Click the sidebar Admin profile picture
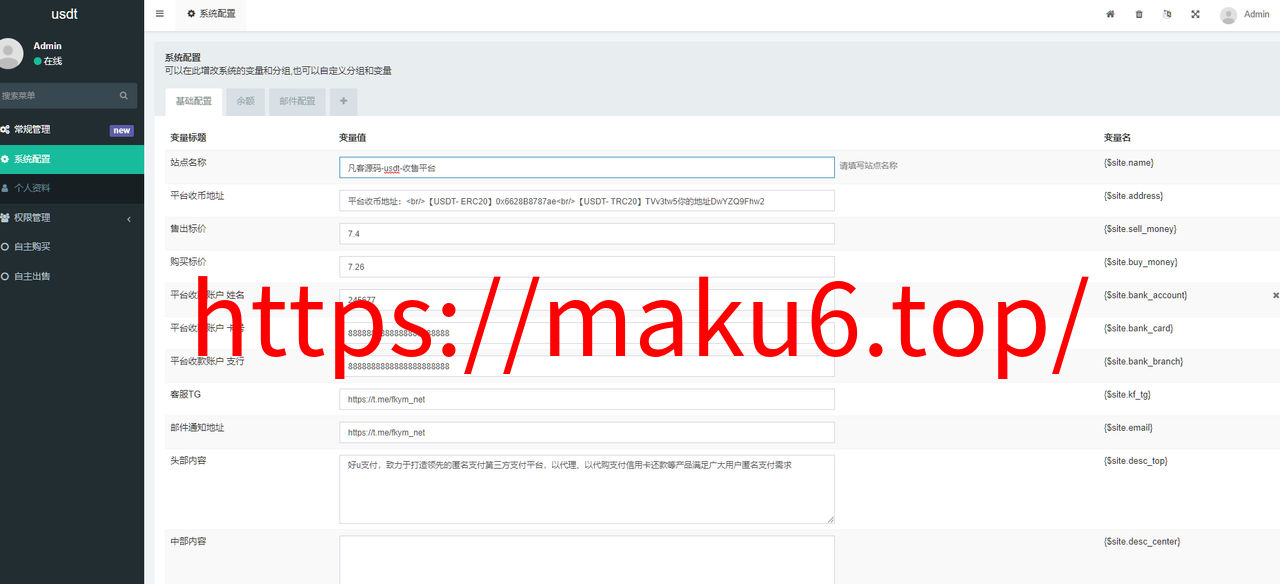1280x584 pixels. click(10, 53)
